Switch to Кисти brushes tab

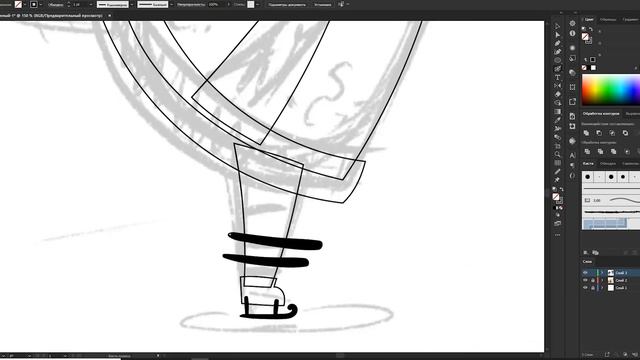[x=588, y=164]
